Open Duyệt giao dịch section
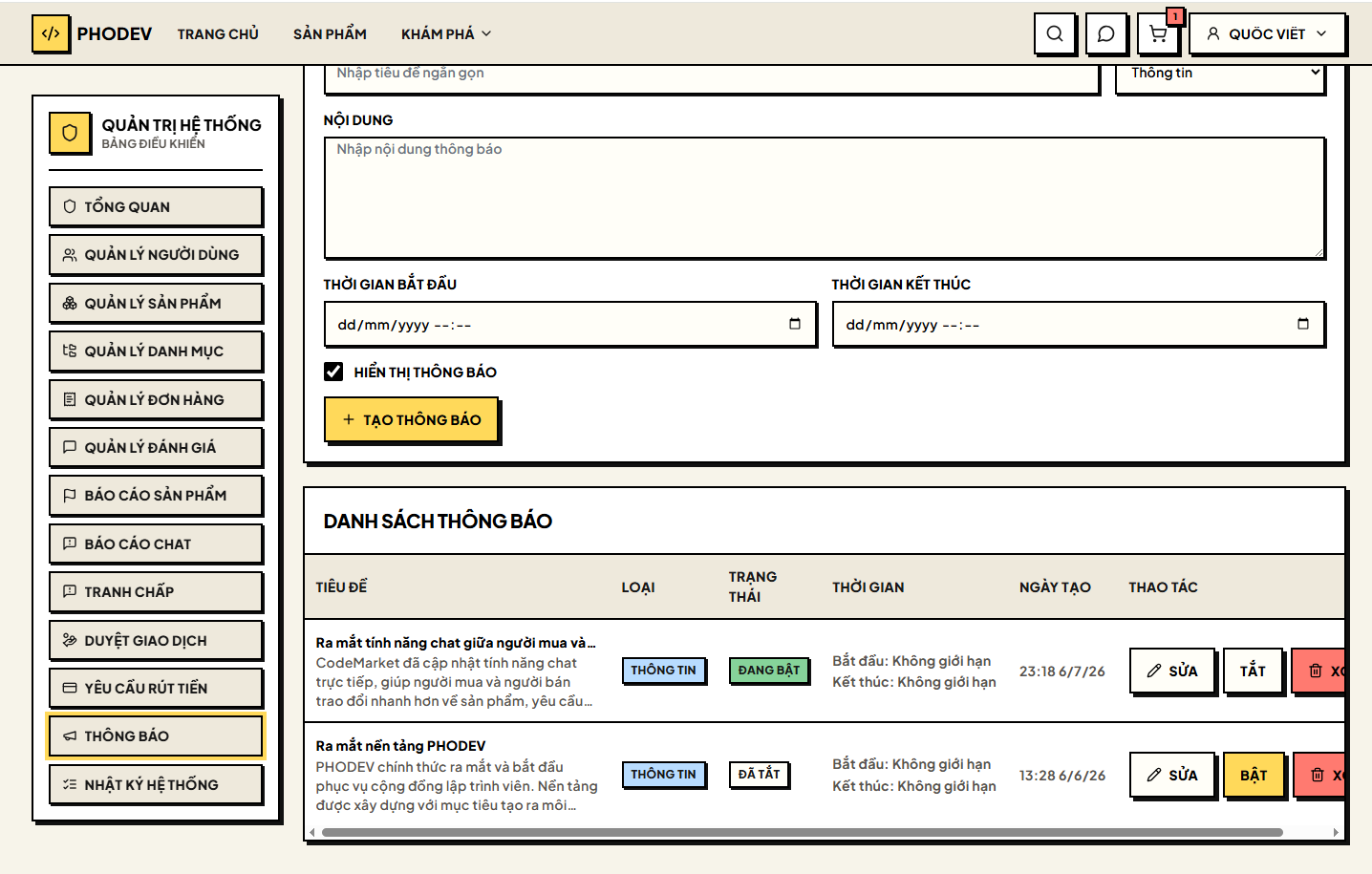This screenshot has width=1372, height=874. 156,640
